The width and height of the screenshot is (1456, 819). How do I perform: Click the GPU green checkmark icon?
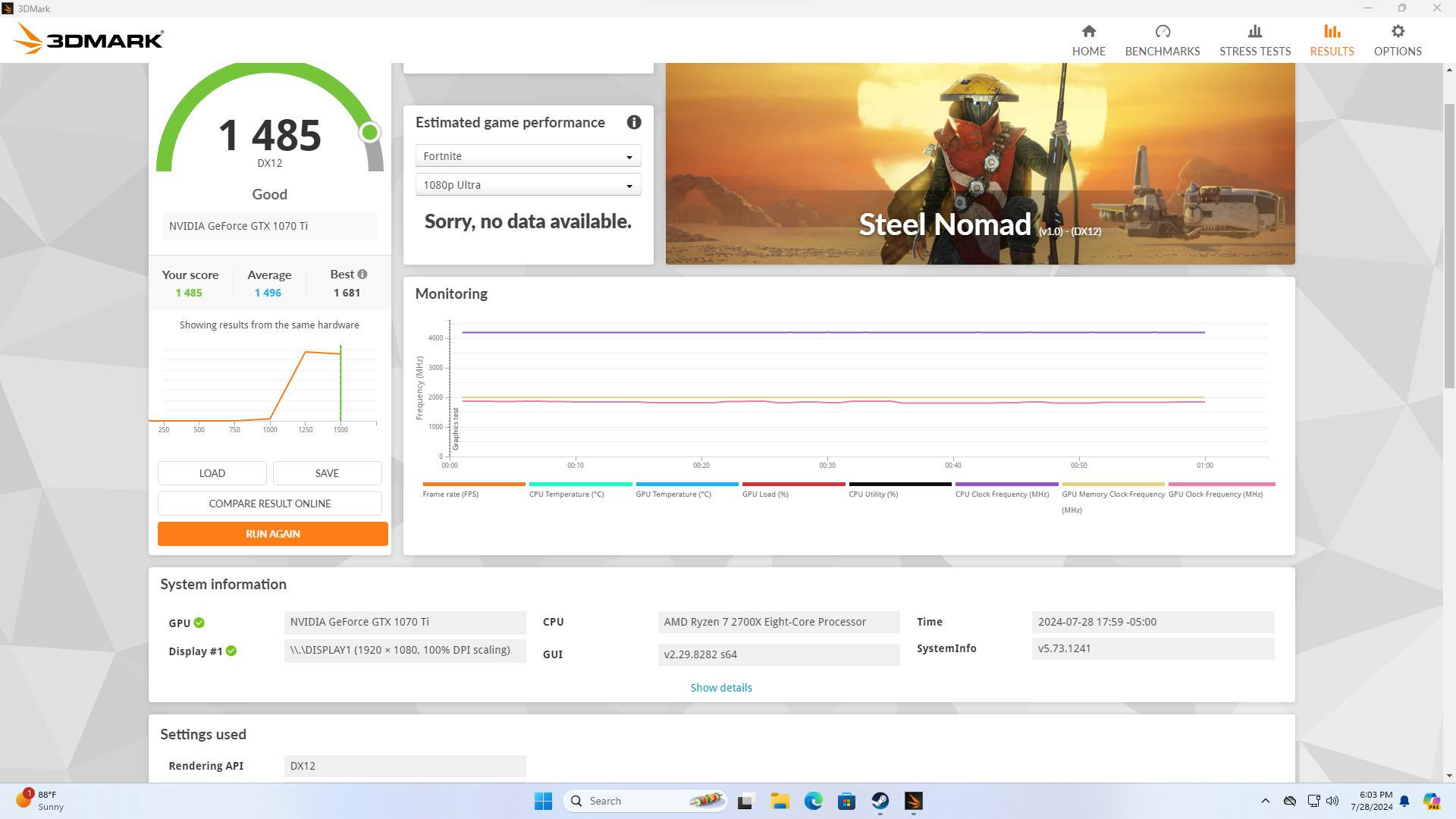(199, 623)
